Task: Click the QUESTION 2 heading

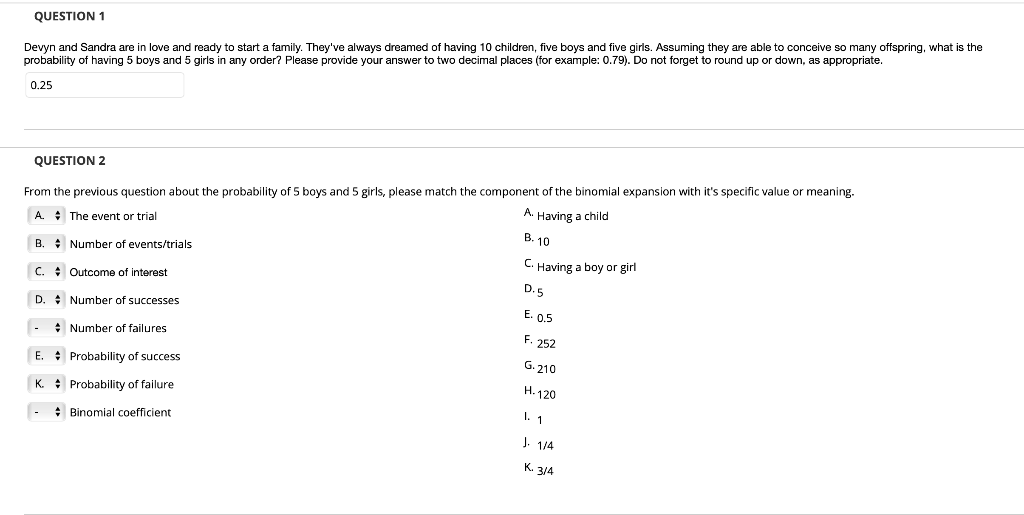Action: click(x=69, y=161)
